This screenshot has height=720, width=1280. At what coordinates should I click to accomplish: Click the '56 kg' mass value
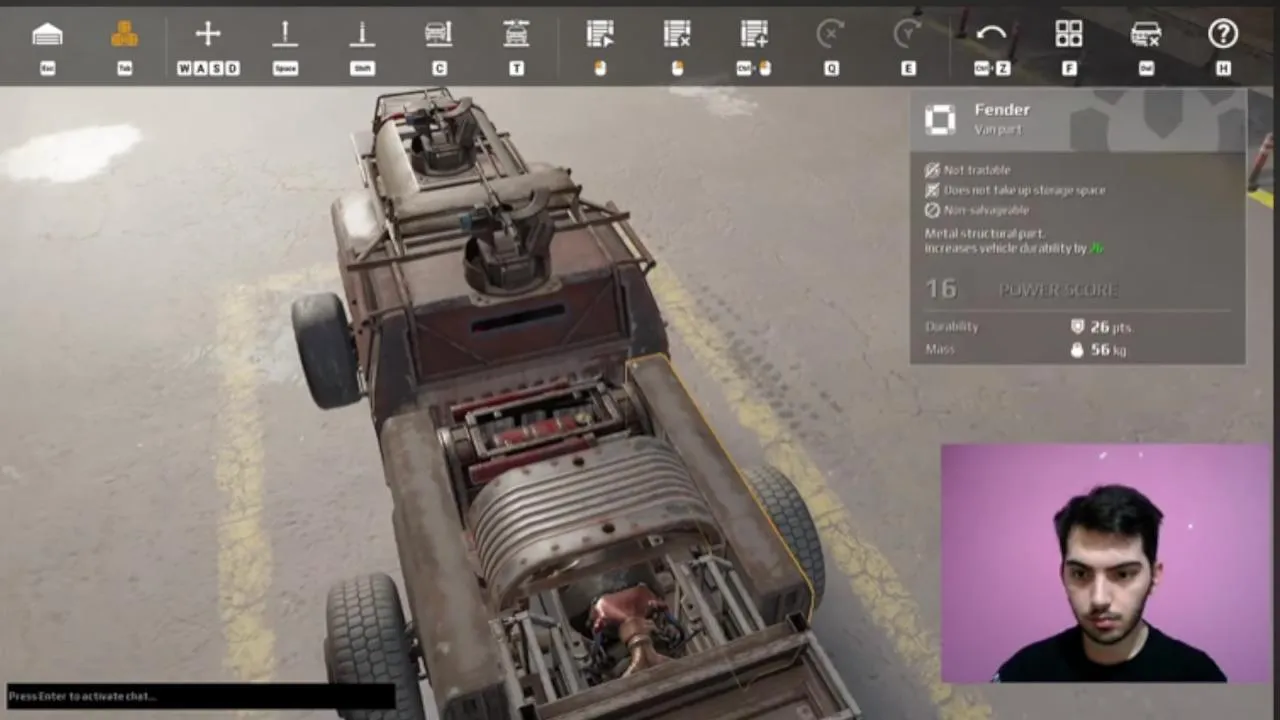(1109, 350)
